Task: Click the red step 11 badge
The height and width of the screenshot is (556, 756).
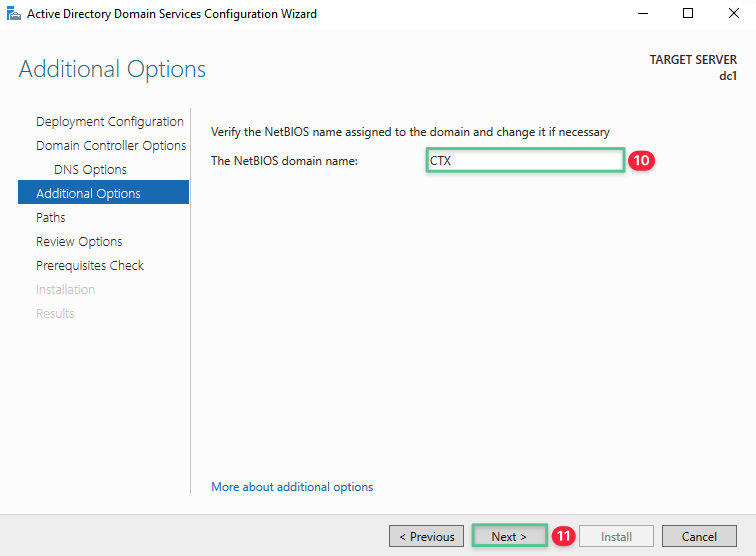Action: [x=564, y=537]
